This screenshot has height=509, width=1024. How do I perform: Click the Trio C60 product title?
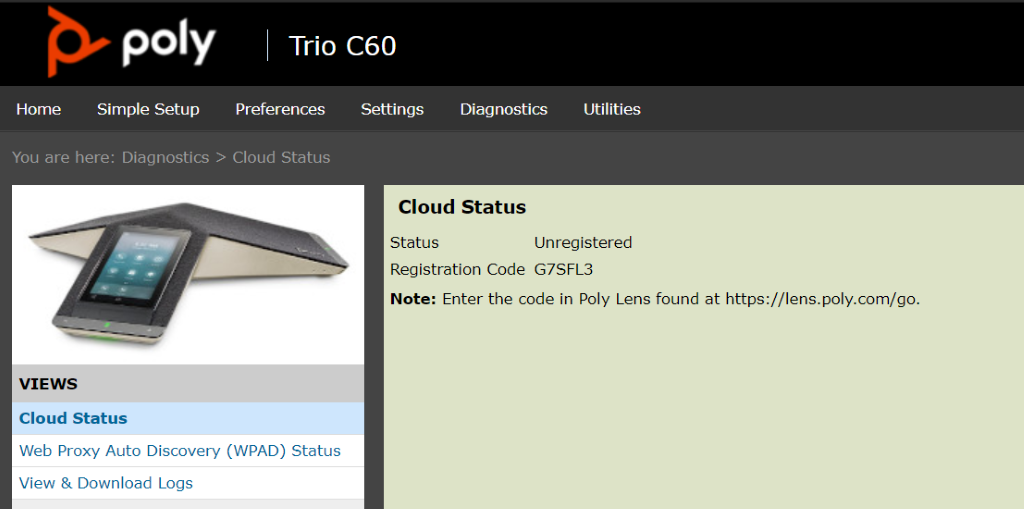point(342,46)
